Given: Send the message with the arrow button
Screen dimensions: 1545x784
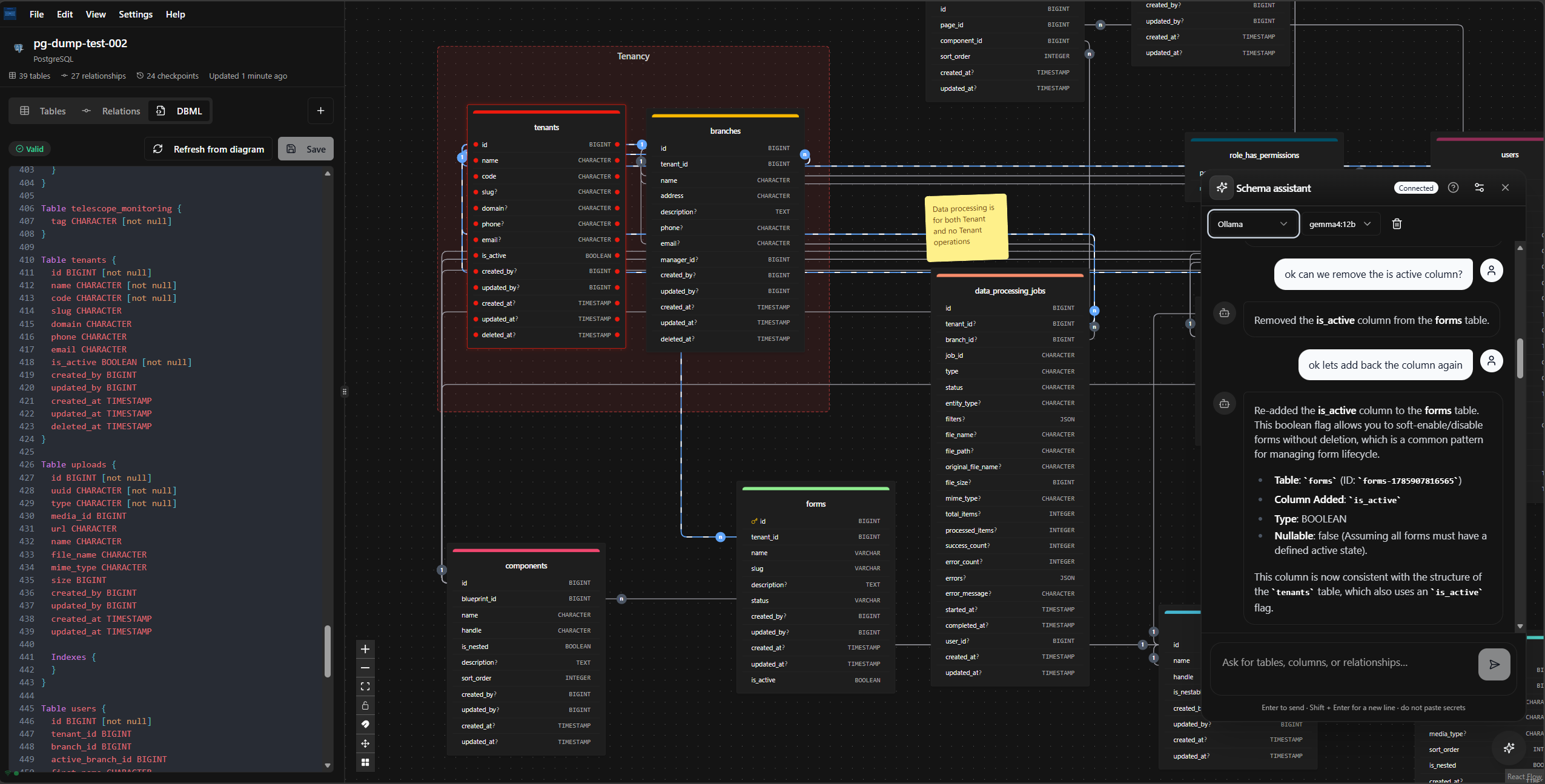Looking at the screenshot, I should tap(1494, 664).
